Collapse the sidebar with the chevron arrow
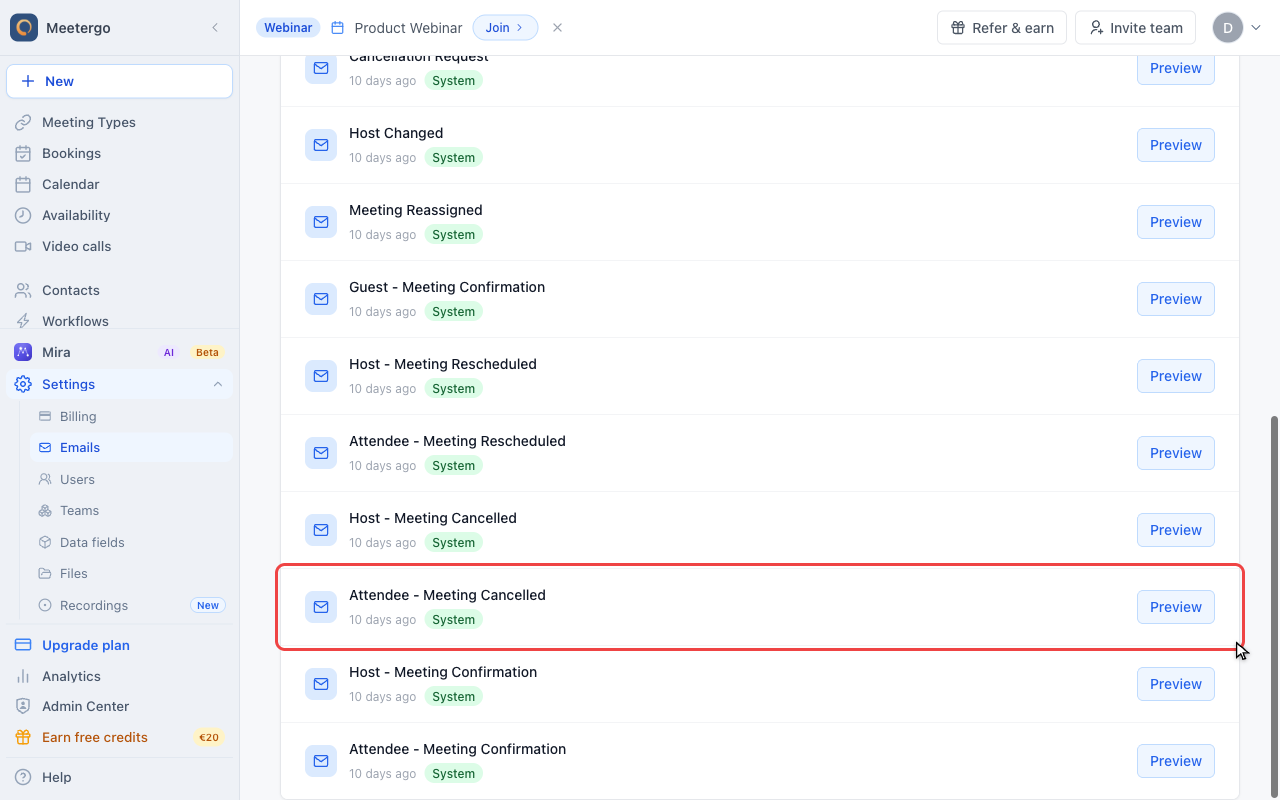Viewport: 1280px width, 800px height. pyautogui.click(x=215, y=28)
